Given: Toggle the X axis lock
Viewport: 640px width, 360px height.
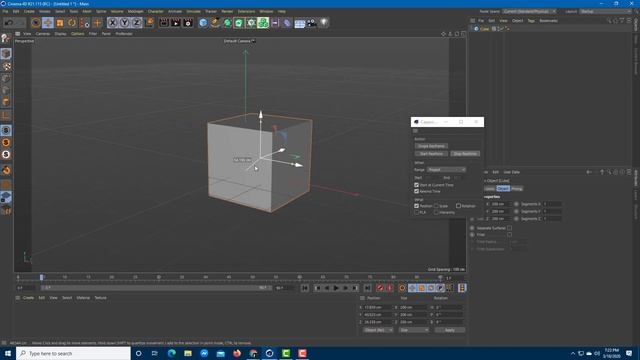Looking at the screenshot, I should click(x=112, y=23).
